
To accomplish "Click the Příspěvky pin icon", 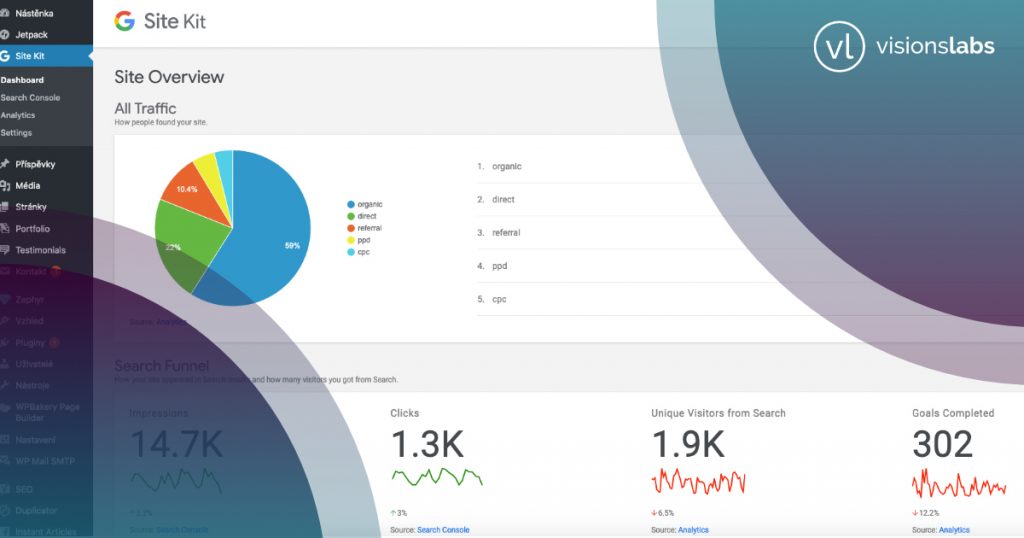I will click(x=6, y=163).
